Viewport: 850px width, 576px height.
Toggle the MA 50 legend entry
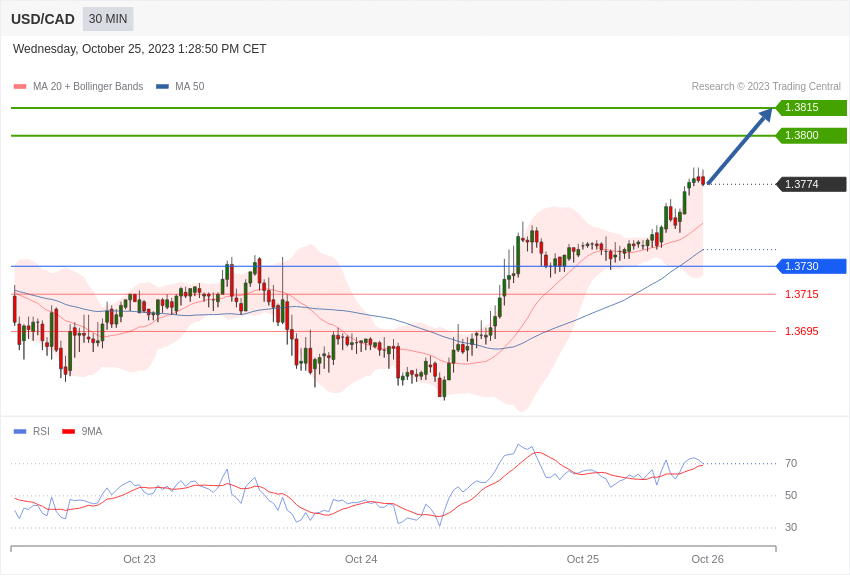[x=180, y=87]
